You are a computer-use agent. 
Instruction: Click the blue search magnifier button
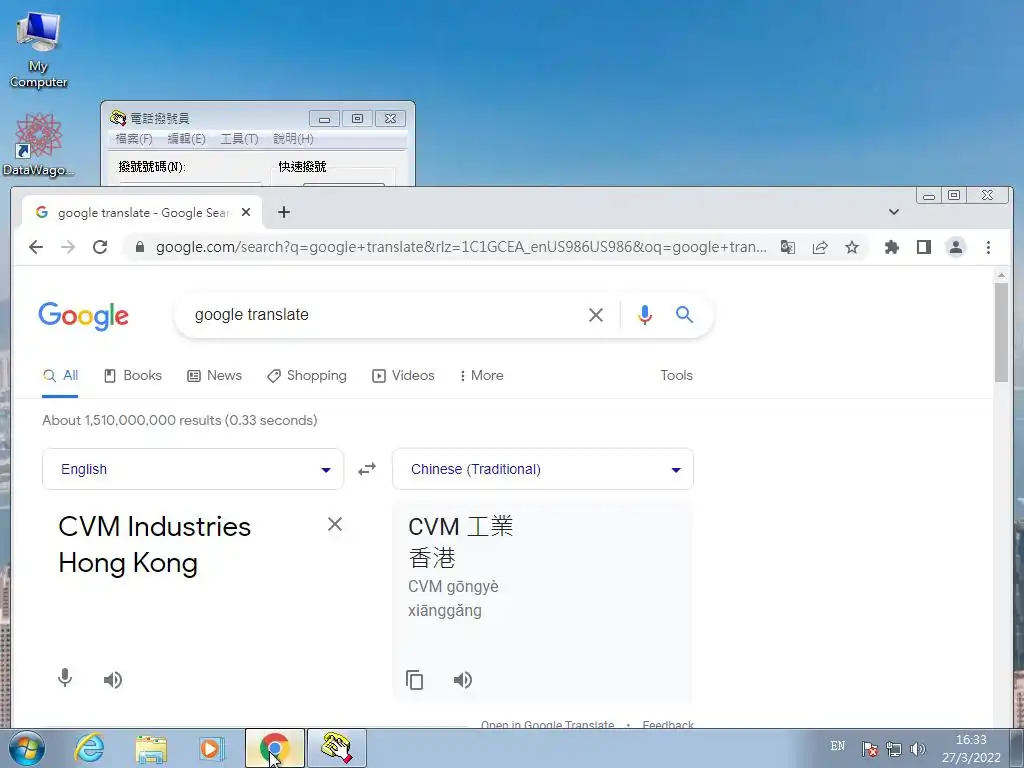pos(684,314)
